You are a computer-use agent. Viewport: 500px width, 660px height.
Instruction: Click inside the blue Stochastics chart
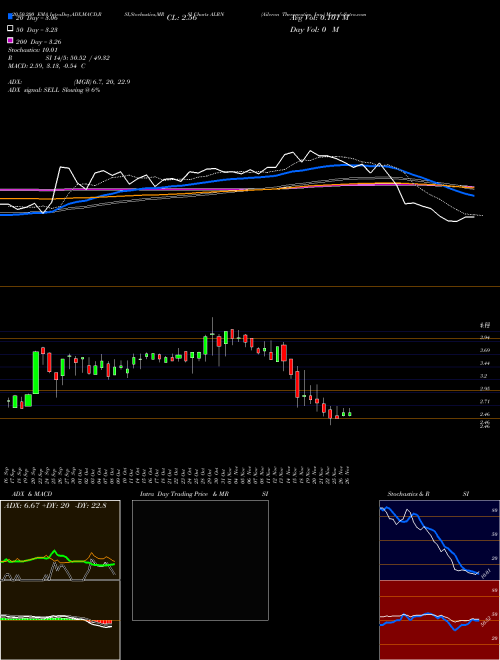[439, 540]
